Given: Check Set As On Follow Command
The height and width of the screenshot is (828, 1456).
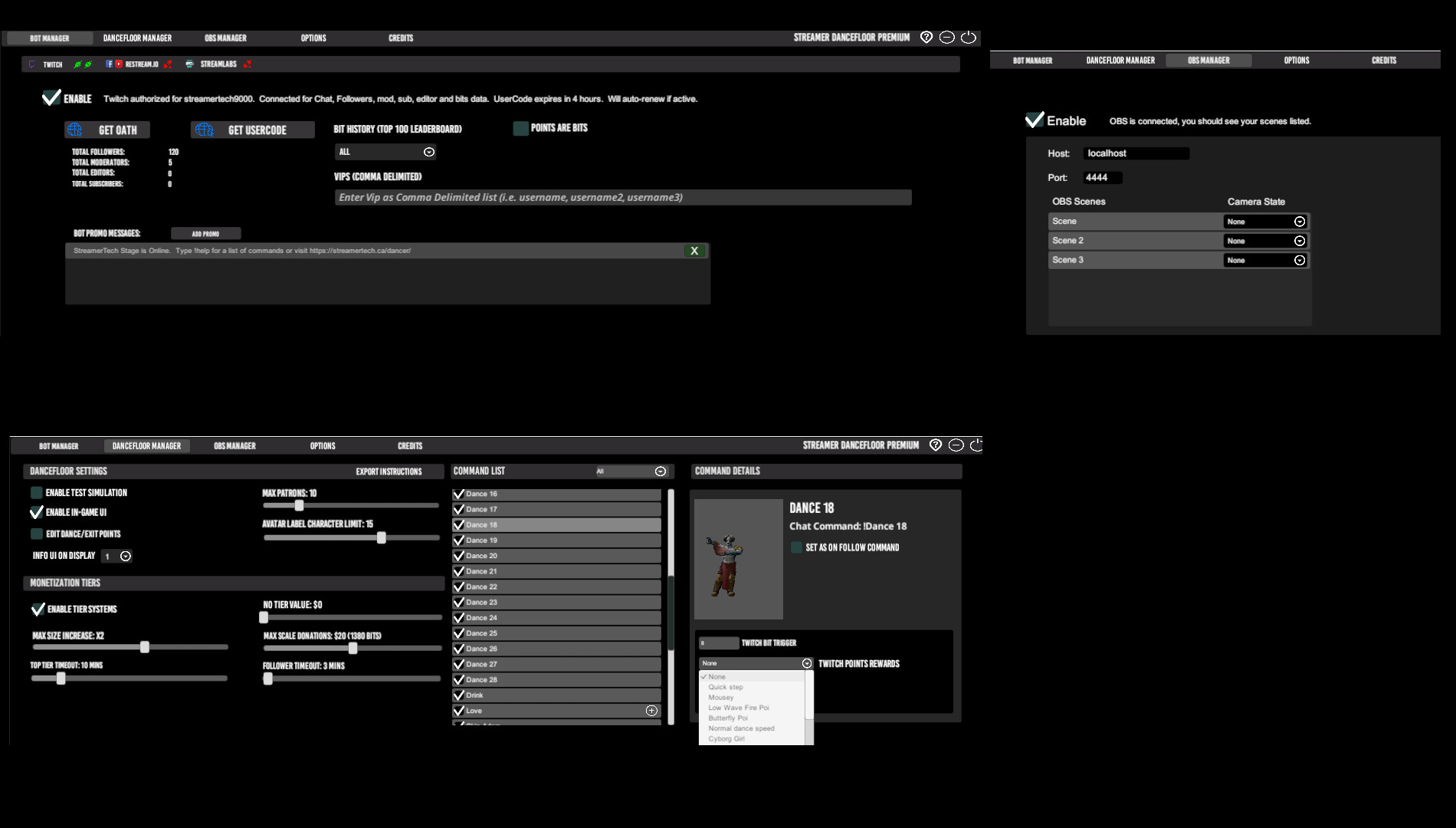Looking at the screenshot, I should click(797, 547).
